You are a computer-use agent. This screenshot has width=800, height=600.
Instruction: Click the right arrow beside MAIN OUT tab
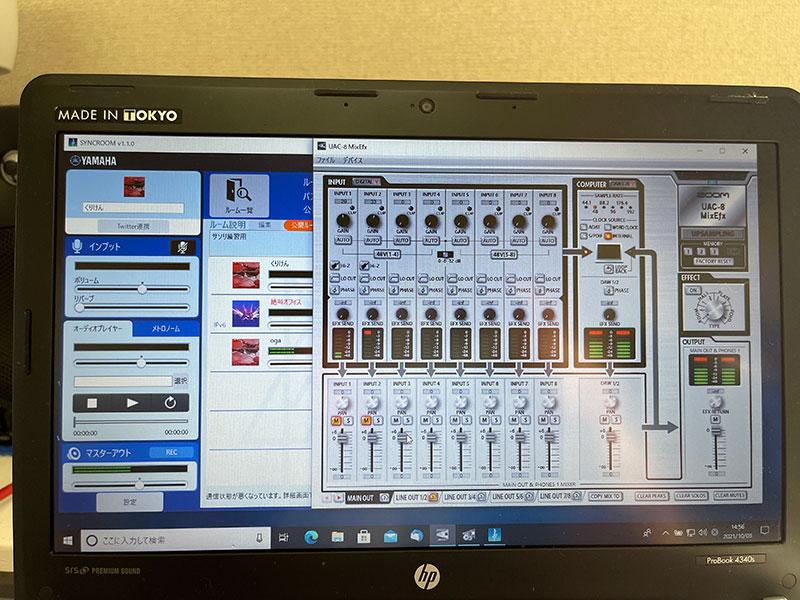[338, 497]
